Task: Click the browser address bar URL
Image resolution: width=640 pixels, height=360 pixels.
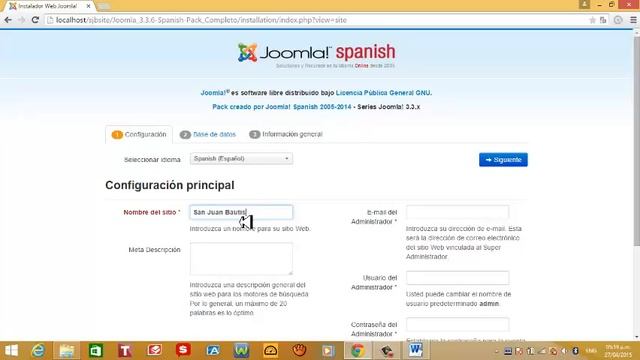Action: point(201,20)
